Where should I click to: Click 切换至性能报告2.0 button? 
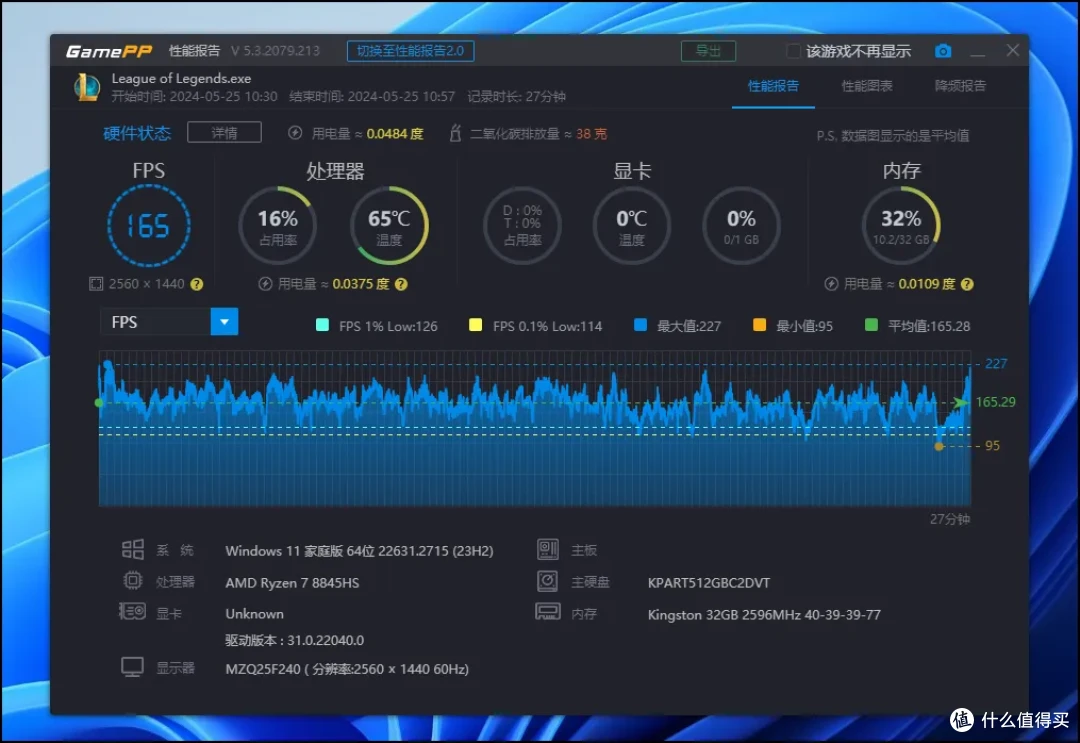(411, 51)
